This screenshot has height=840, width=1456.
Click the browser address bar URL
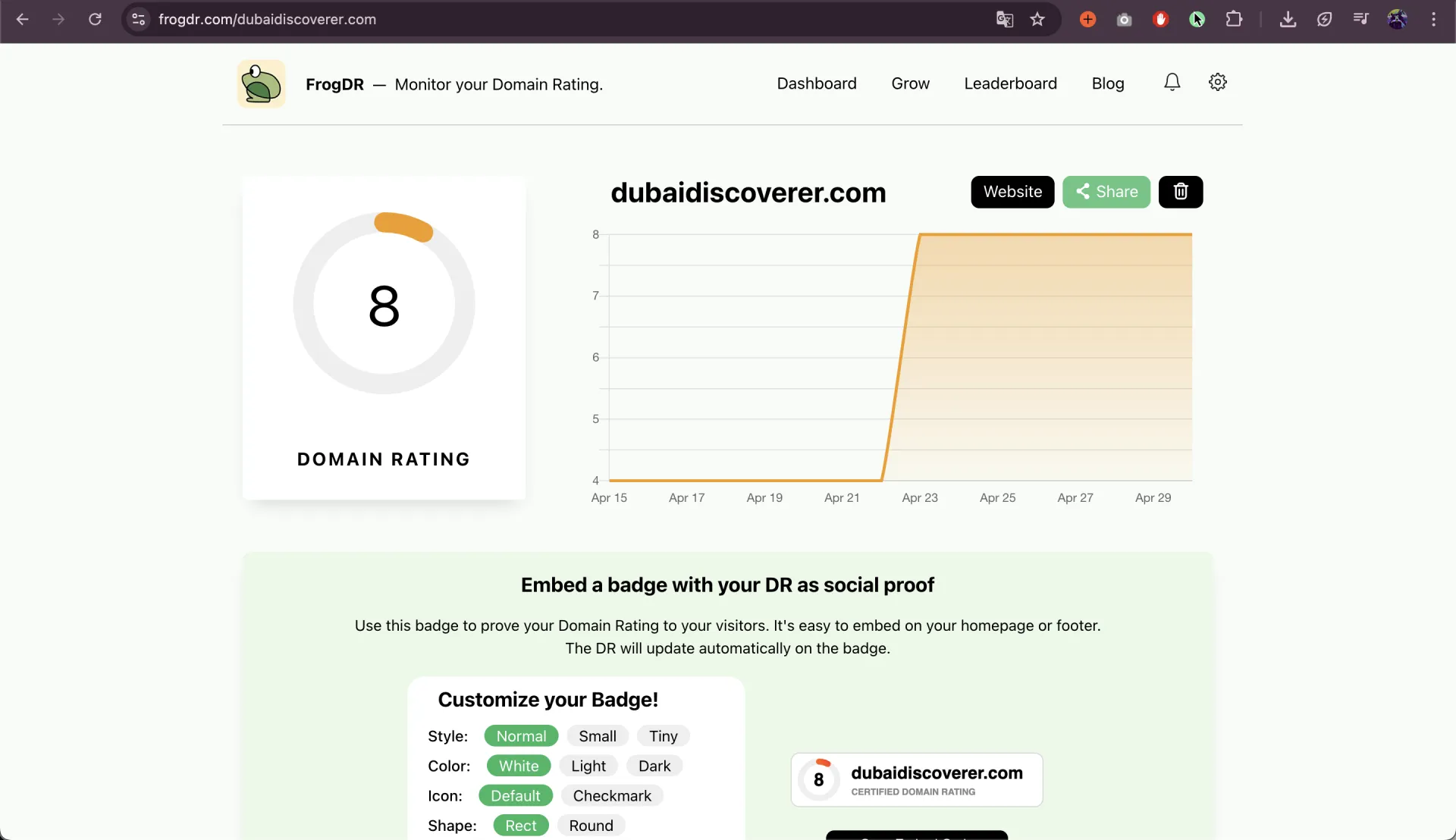tap(267, 20)
